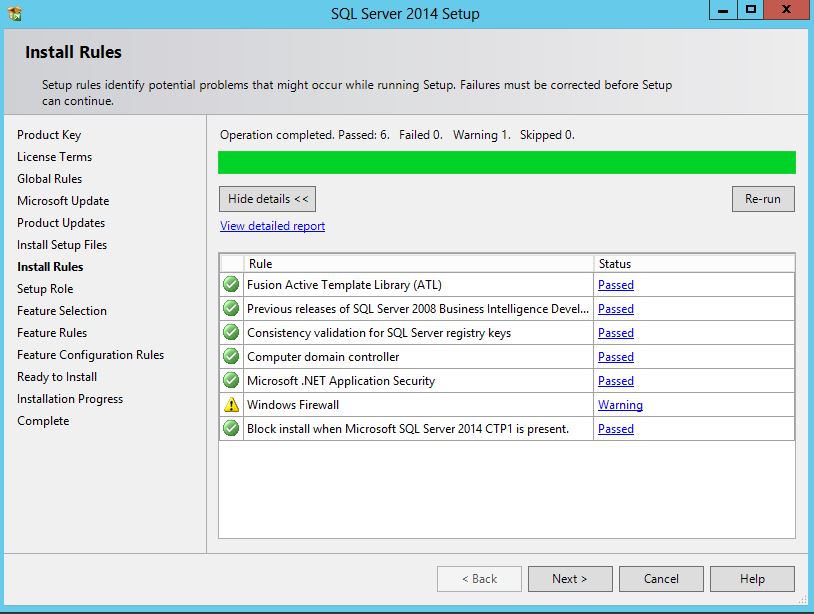This screenshot has width=814, height=614.
Task: Click the yellow warning icon beside Windows Firewall
Action: (x=231, y=405)
